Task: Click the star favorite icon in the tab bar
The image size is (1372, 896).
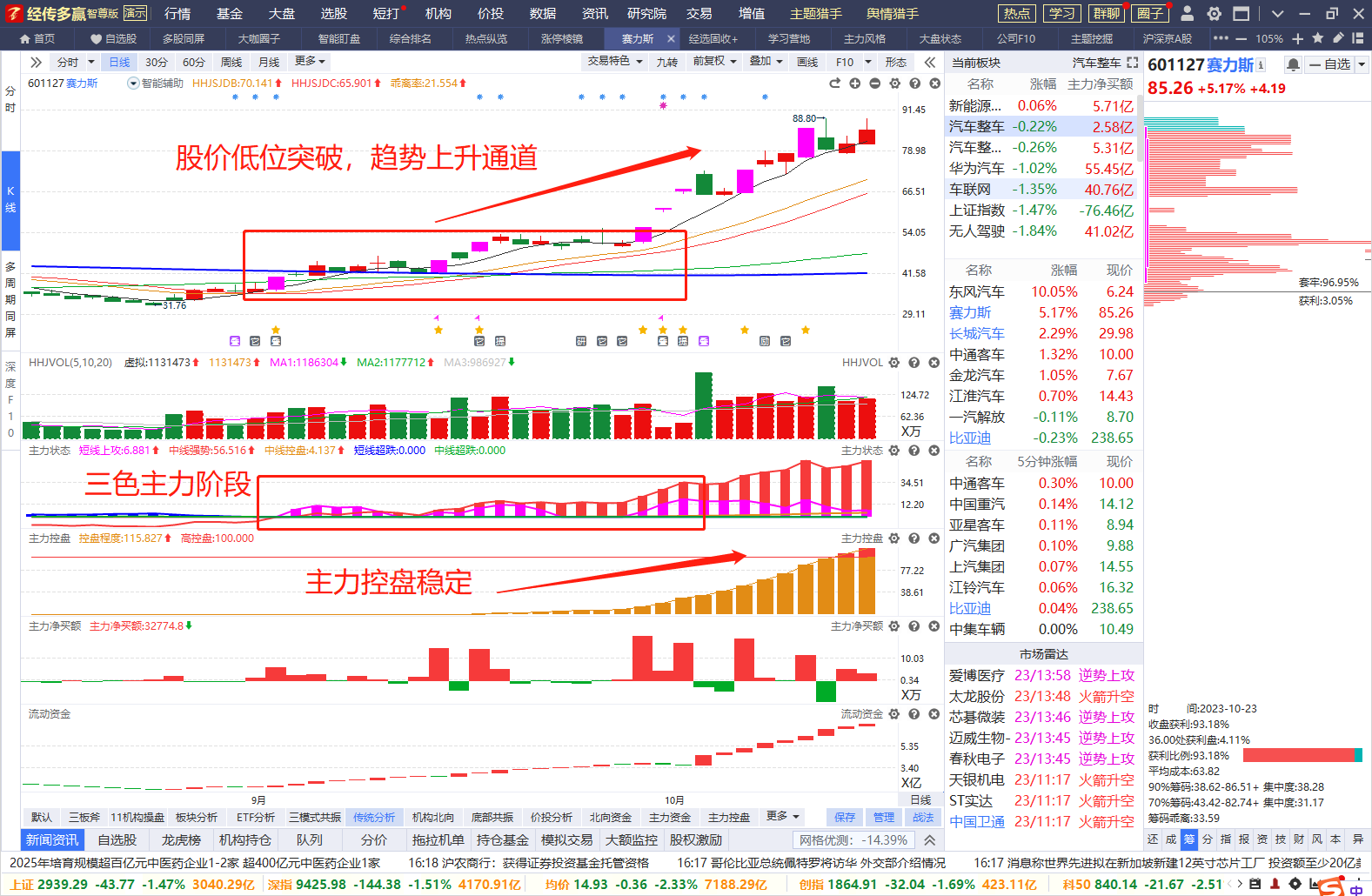Action: pyautogui.click(x=1318, y=38)
